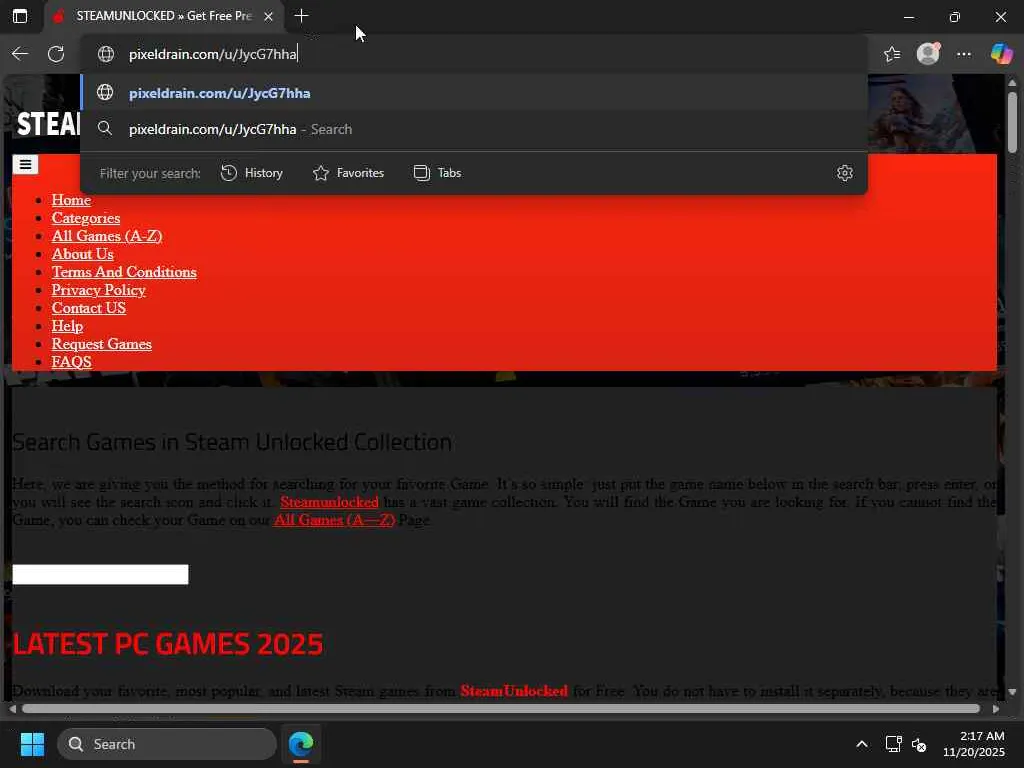This screenshot has height=768, width=1024.
Task: Click the vertical scrollbar down arrow
Action: coord(1012,692)
